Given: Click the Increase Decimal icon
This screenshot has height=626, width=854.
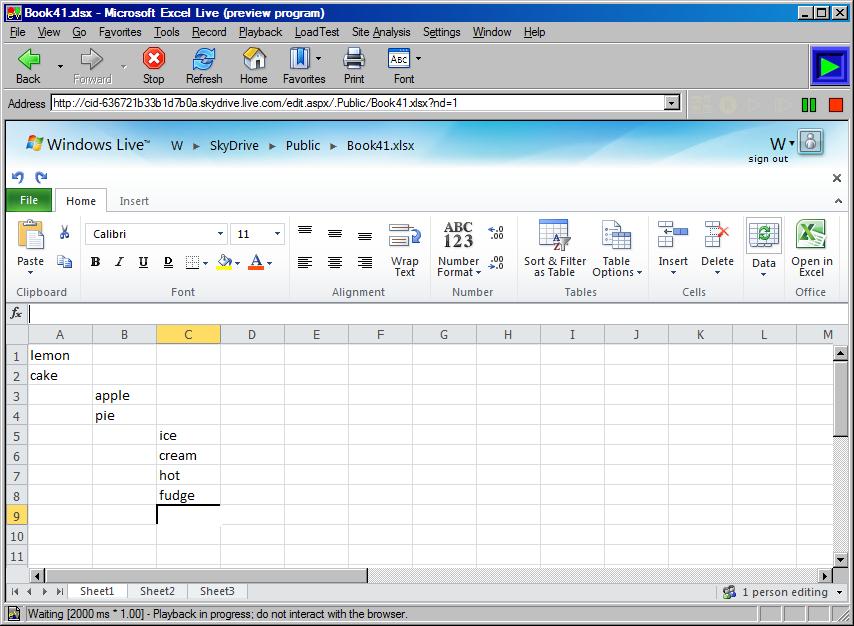Looking at the screenshot, I should click(x=496, y=232).
